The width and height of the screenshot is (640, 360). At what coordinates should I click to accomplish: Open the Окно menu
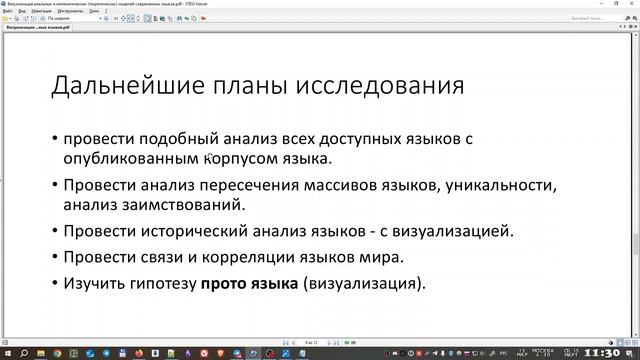tap(94, 11)
